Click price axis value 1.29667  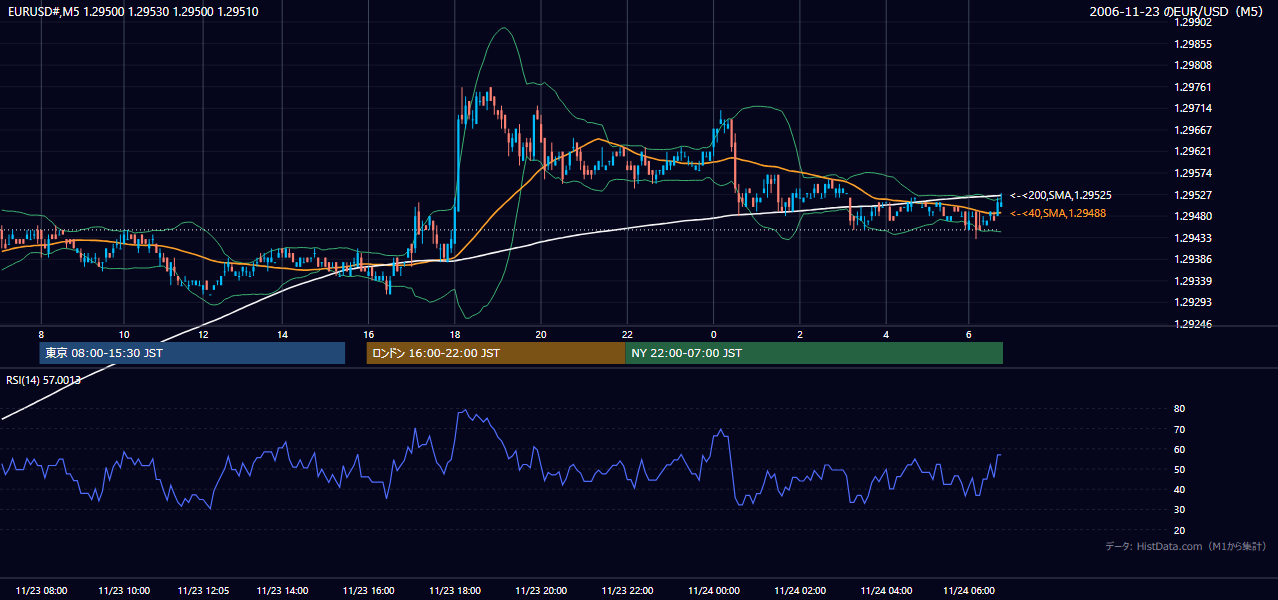point(1193,131)
